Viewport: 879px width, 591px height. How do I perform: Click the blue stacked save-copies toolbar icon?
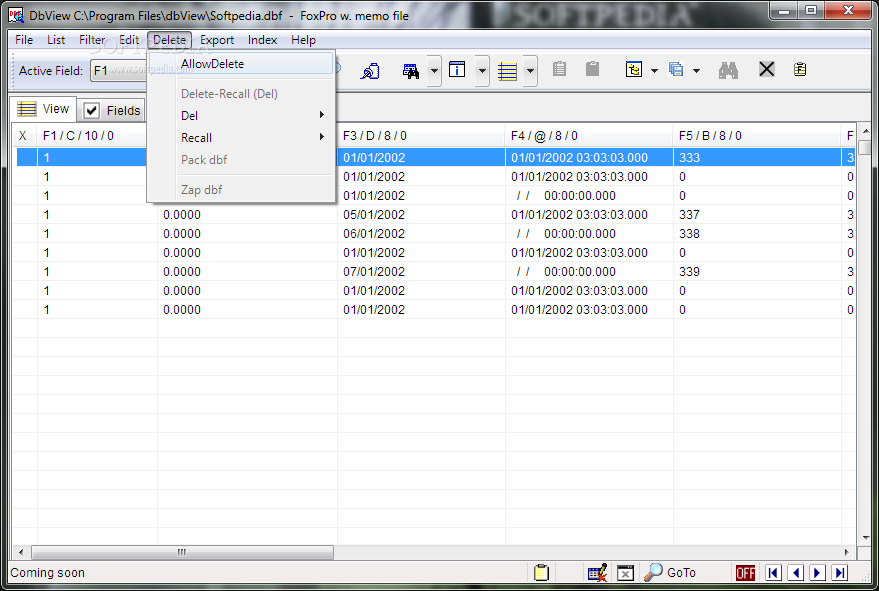676,70
